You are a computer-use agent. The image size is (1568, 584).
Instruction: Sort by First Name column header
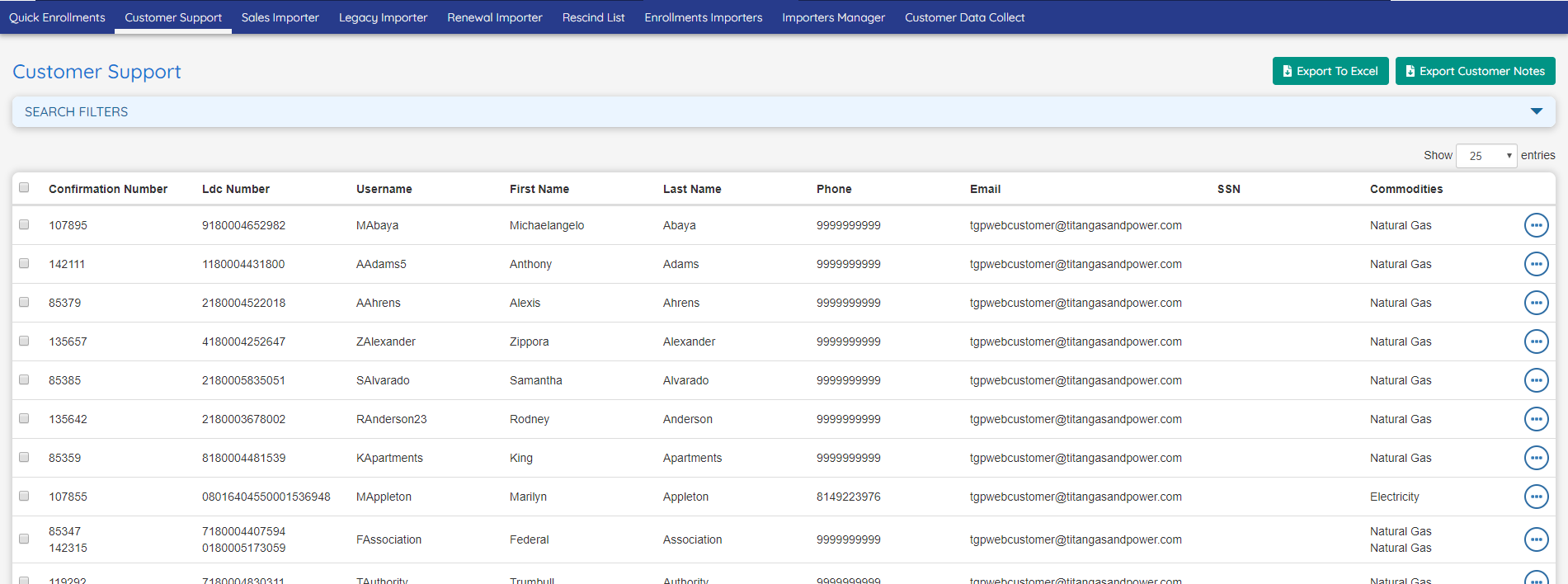[539, 189]
